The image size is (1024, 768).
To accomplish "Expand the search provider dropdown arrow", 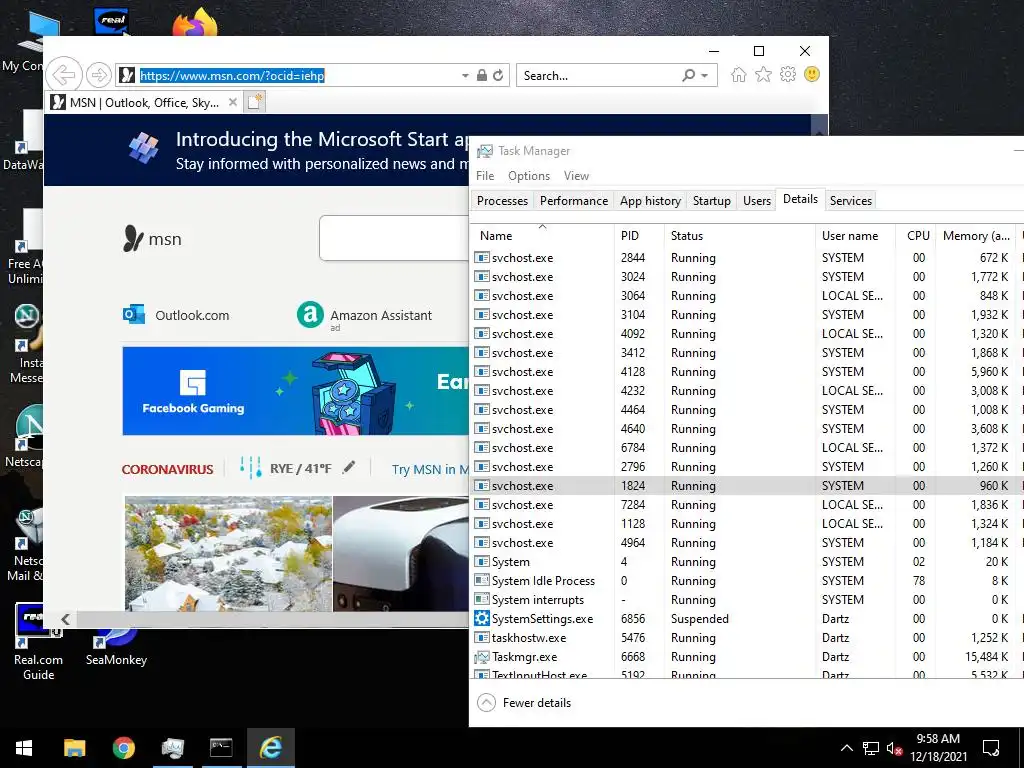I will pos(705,76).
